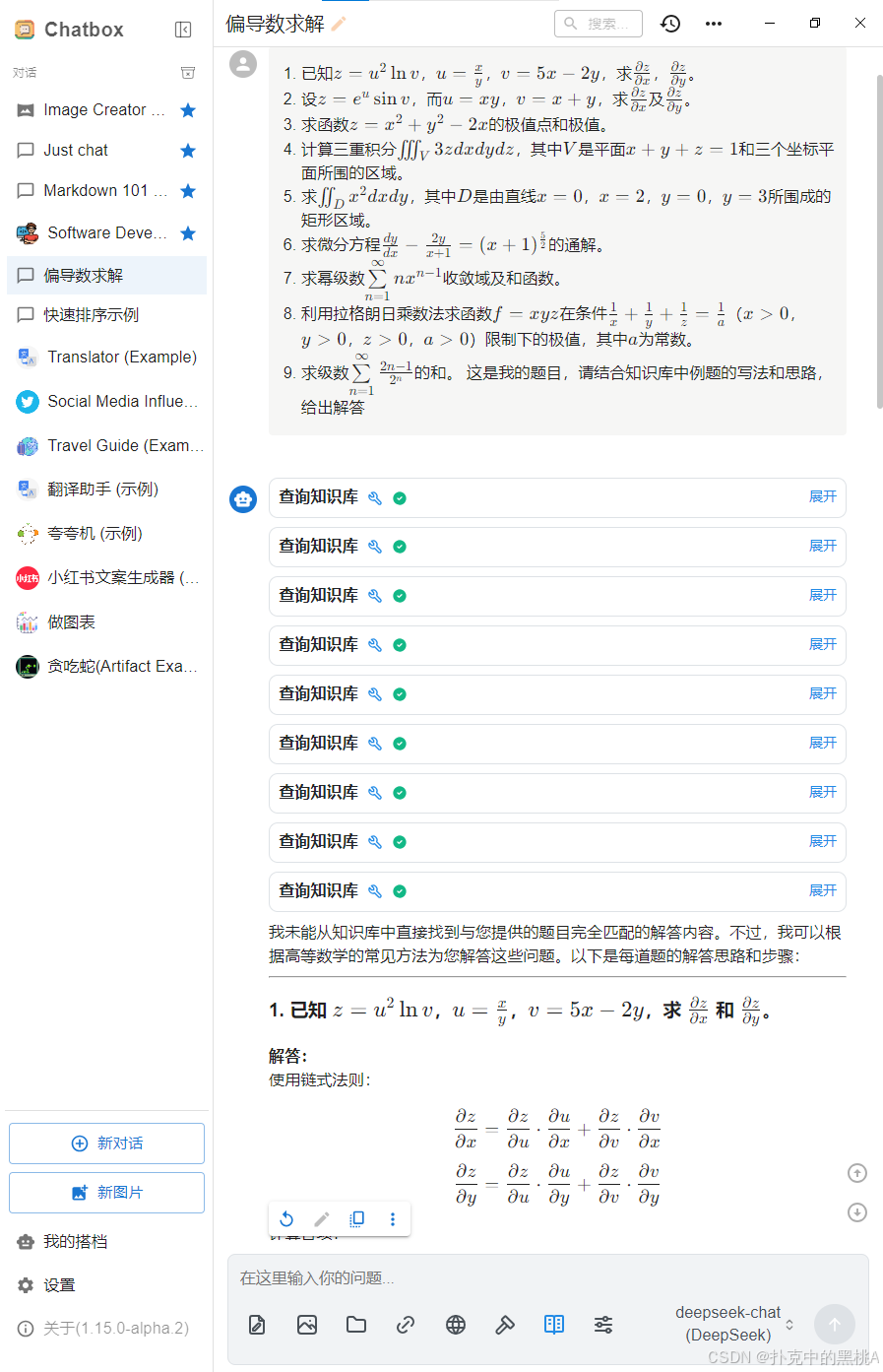Screen dimensions: 883x1372
Task: Open the 贪吃蛇 Artifact Example conversation
Action: (106, 667)
